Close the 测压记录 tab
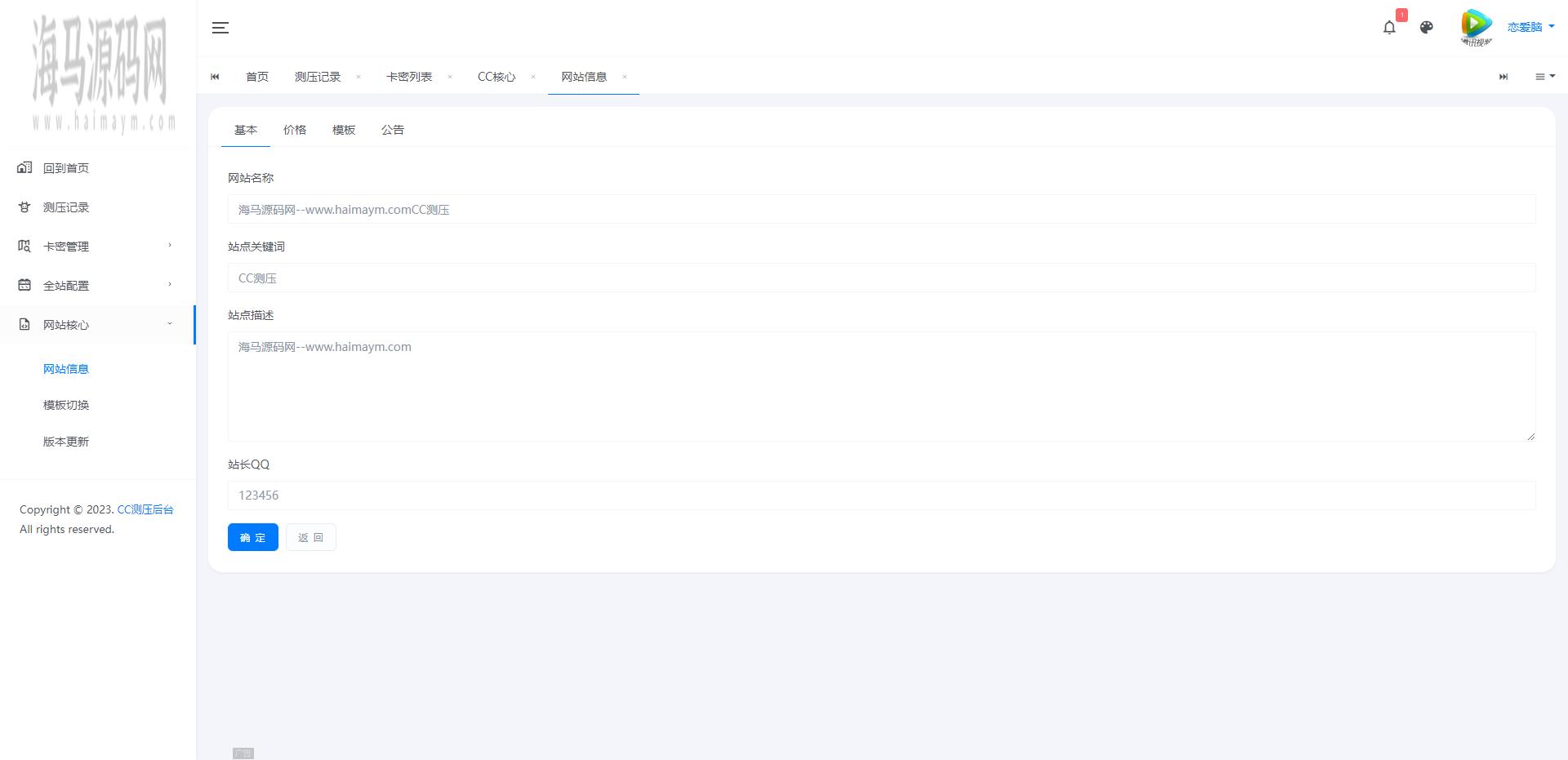 click(359, 77)
